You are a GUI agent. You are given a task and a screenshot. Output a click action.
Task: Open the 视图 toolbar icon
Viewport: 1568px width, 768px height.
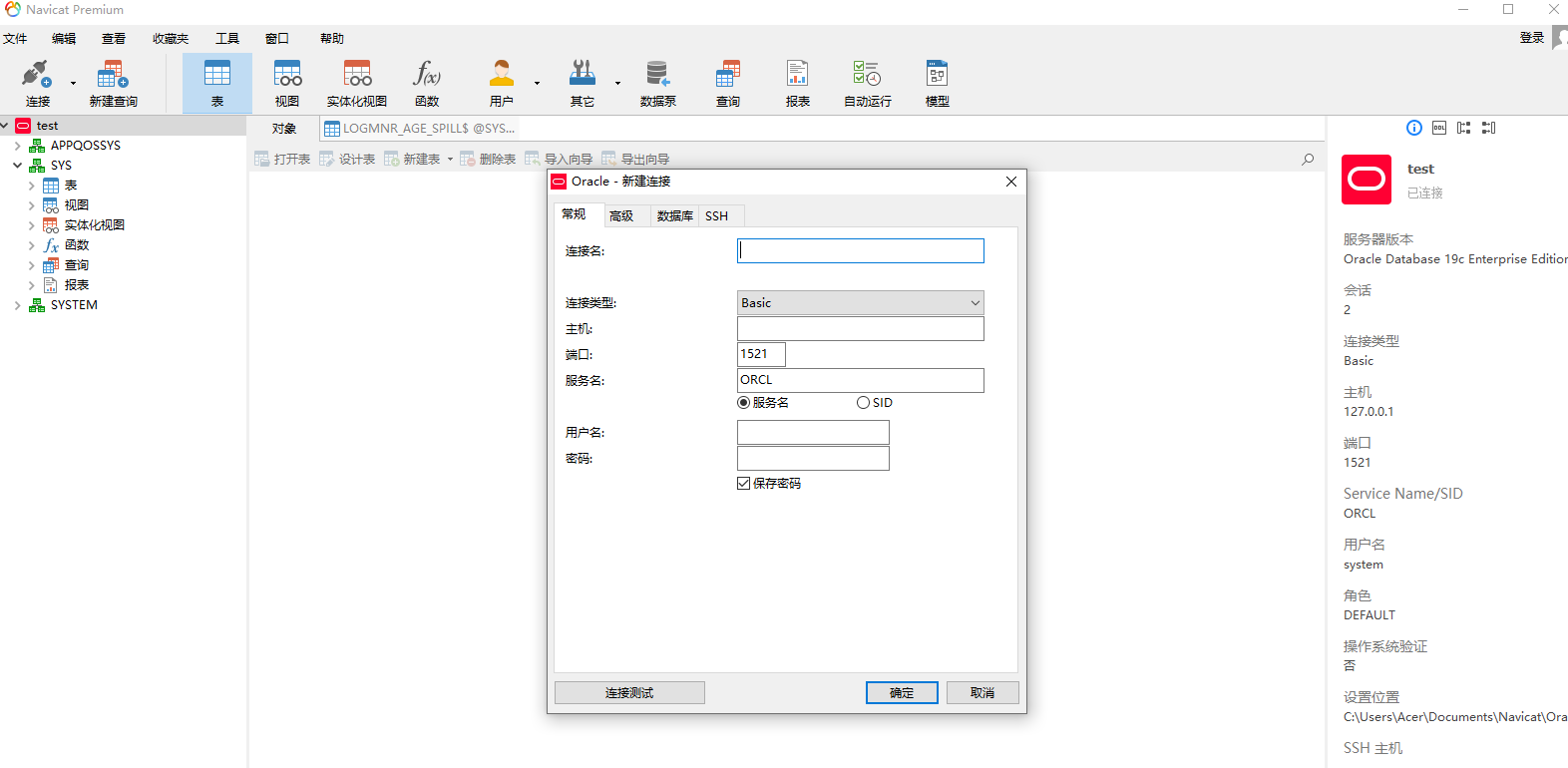pos(287,84)
